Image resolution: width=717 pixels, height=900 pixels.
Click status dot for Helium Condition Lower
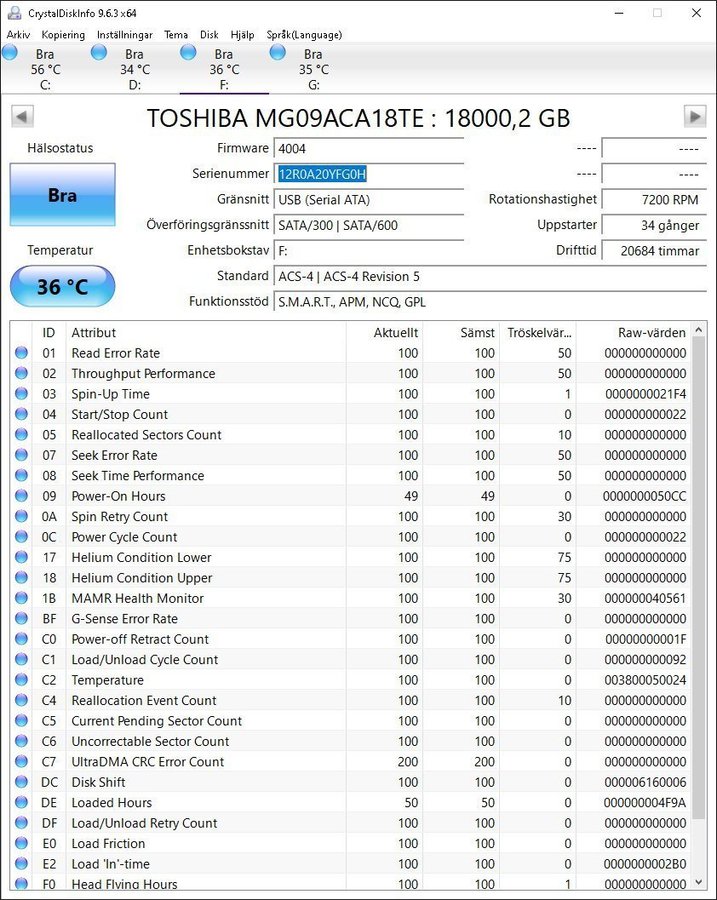coord(22,558)
